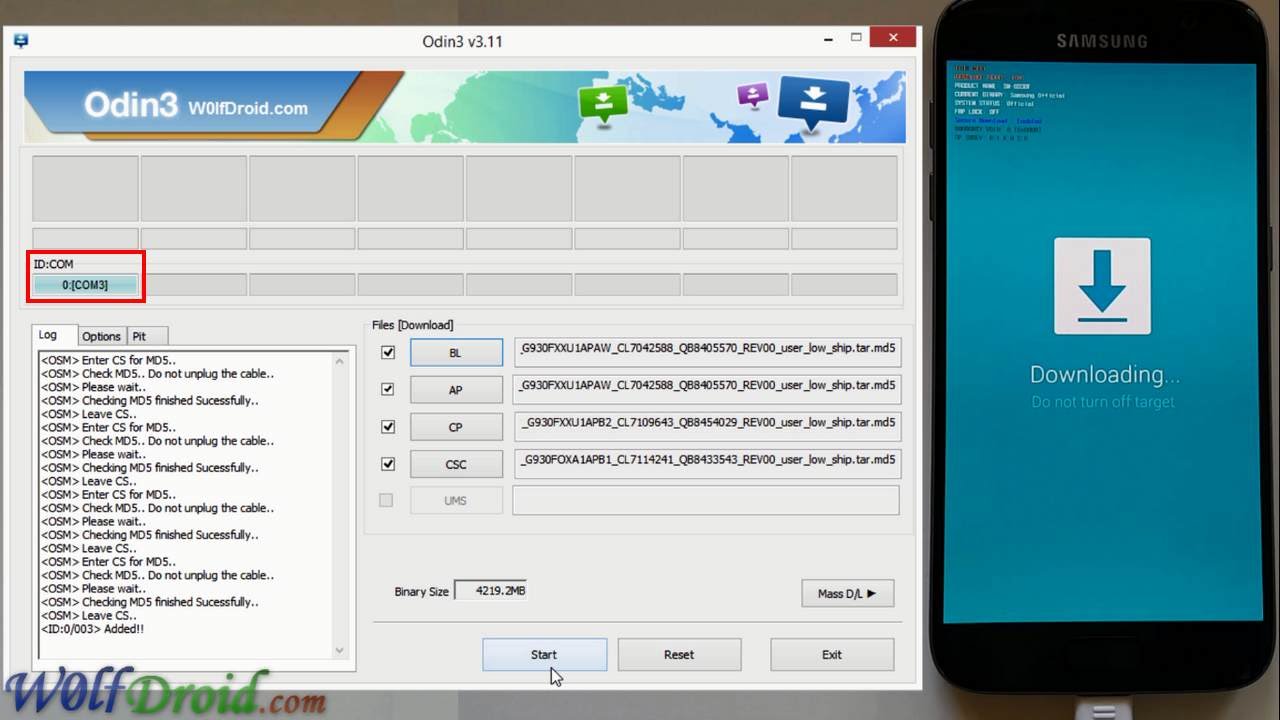The height and width of the screenshot is (720, 1280).
Task: Click the log scrollbar up arrow
Action: [x=340, y=360]
